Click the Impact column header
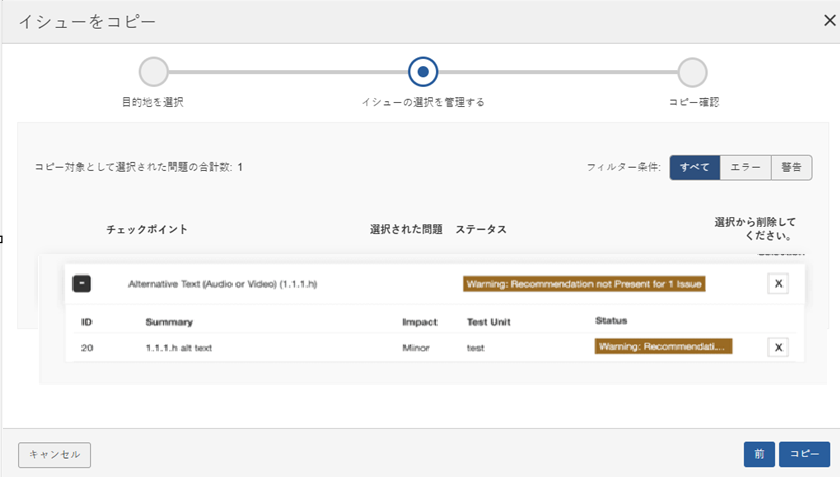Image resolution: width=840 pixels, height=477 pixels. [x=420, y=322]
